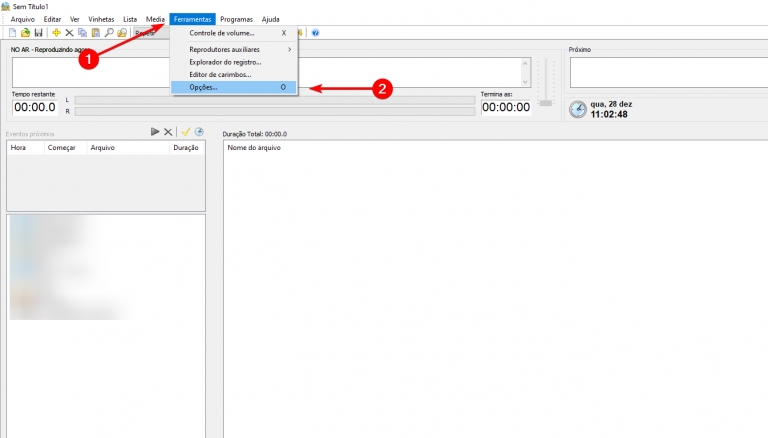Click the Arquivo column header in events
The height and width of the screenshot is (438, 768).
click(102, 148)
